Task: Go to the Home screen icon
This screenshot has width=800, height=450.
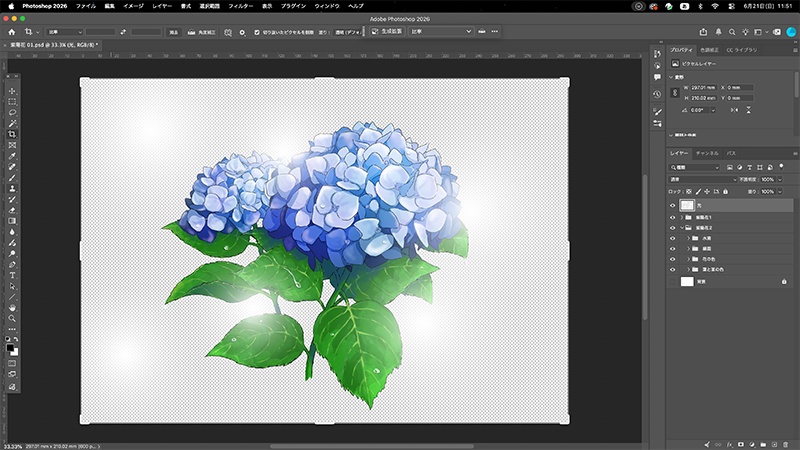Action: [12, 32]
